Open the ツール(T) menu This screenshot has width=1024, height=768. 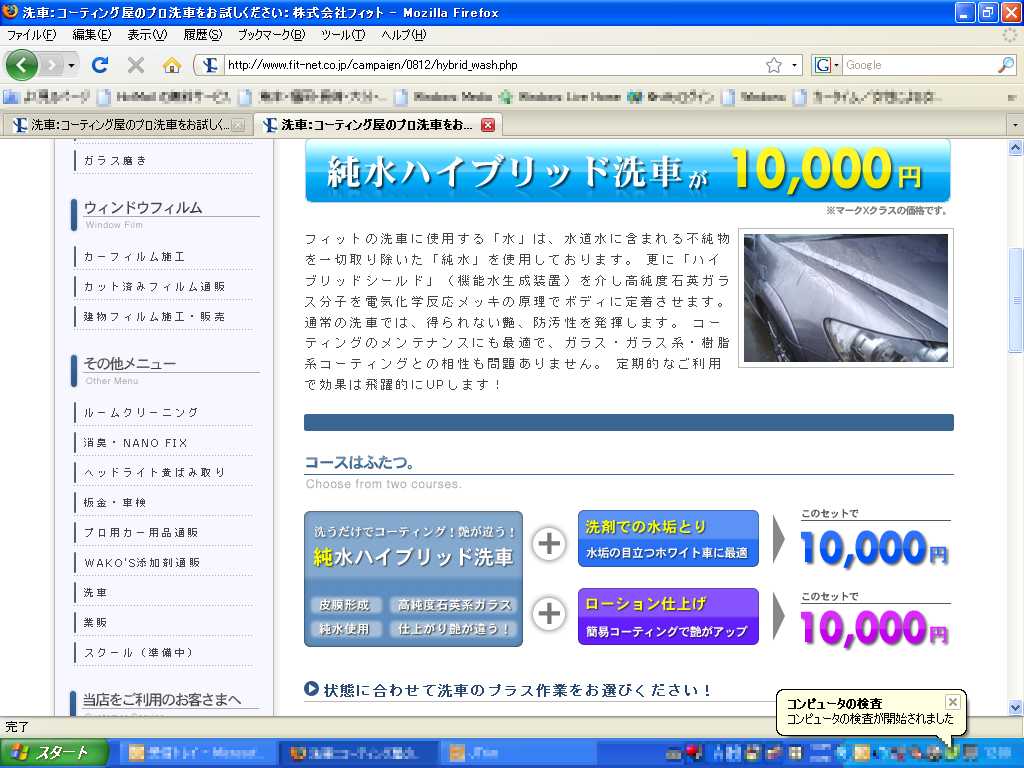[x=343, y=35]
